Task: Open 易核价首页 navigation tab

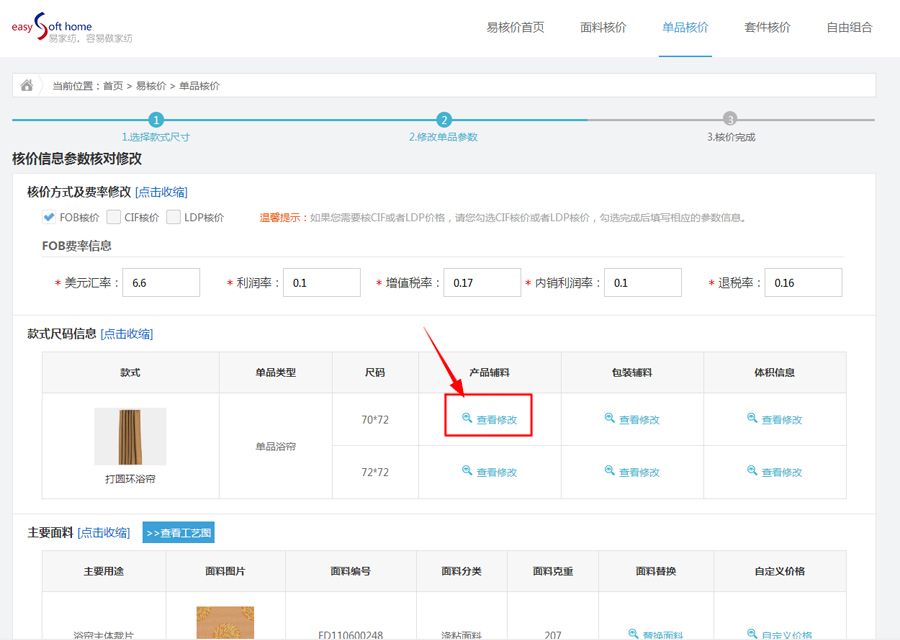Action: (515, 27)
